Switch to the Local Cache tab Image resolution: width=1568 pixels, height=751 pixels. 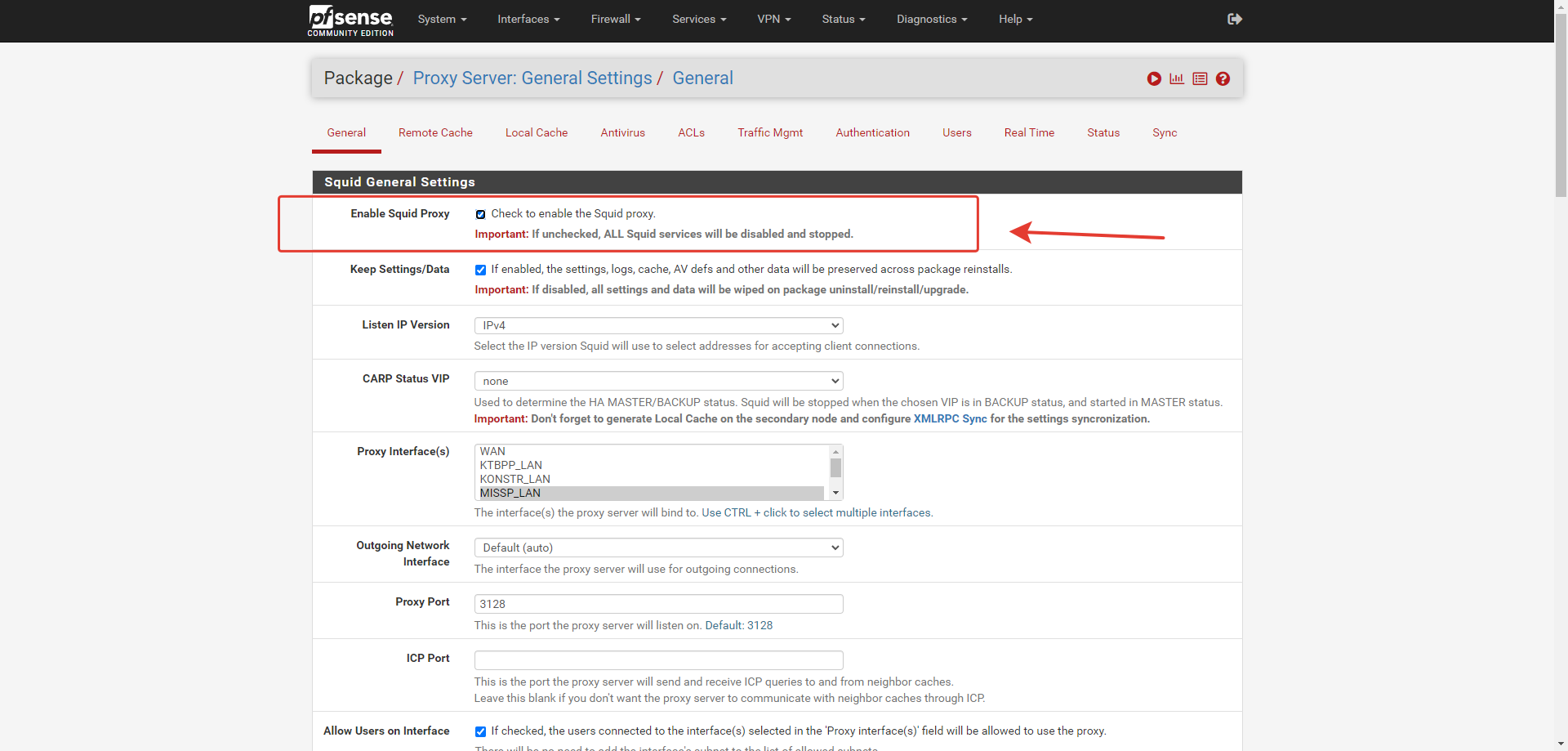tap(537, 133)
